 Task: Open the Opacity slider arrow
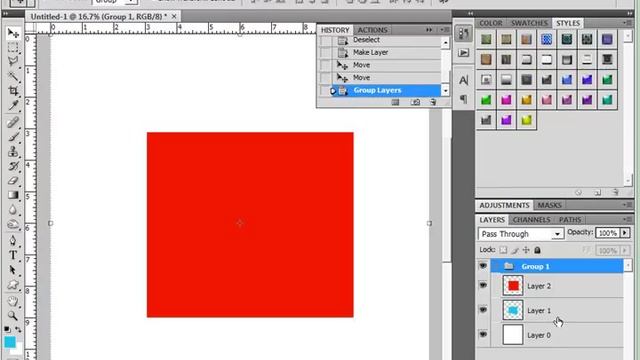pos(625,233)
